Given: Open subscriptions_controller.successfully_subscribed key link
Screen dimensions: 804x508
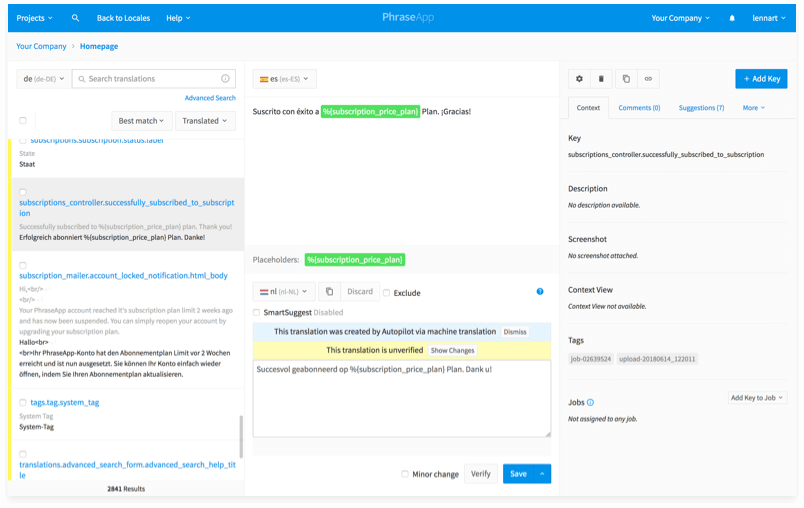Looking at the screenshot, I should tap(127, 208).
